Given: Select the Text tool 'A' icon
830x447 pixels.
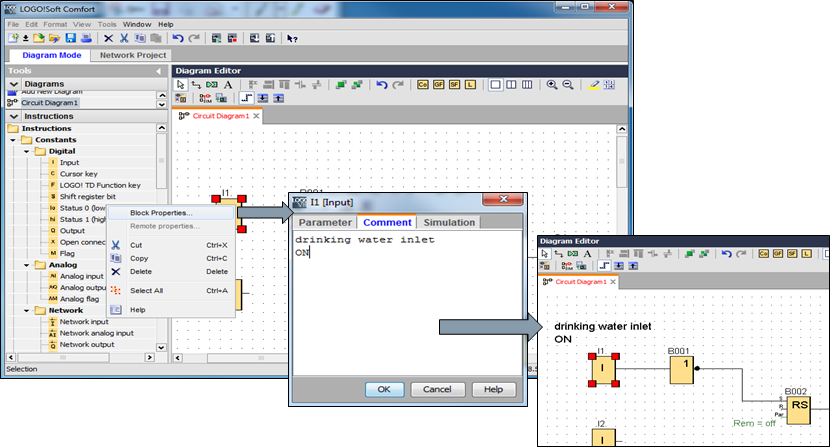Looking at the screenshot, I should 228,86.
